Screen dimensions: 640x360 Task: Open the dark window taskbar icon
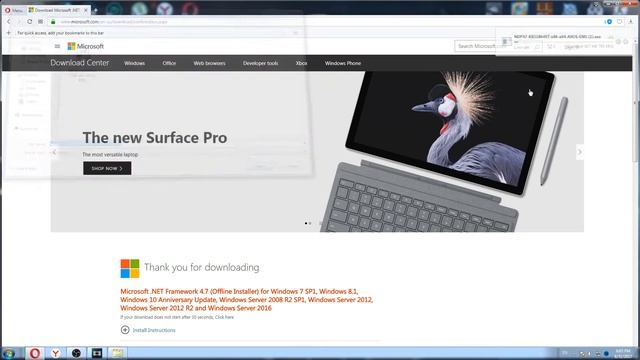(x=97, y=353)
